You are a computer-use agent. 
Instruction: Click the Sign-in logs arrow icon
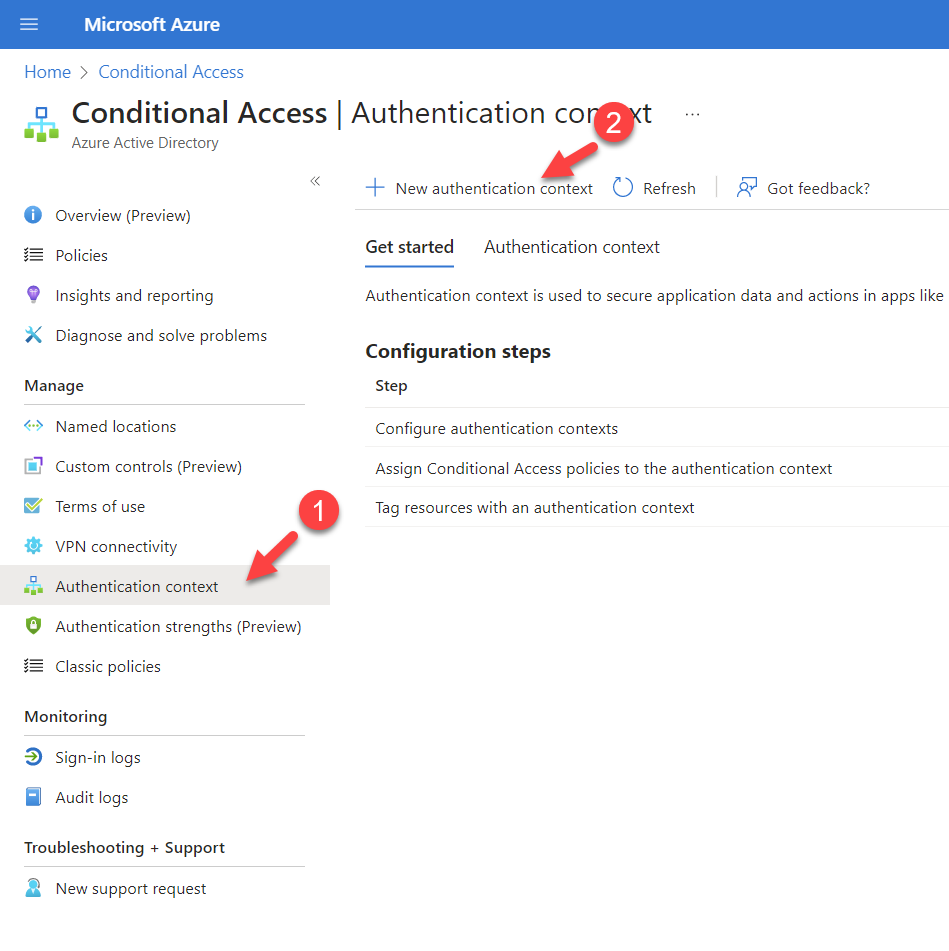(x=33, y=757)
